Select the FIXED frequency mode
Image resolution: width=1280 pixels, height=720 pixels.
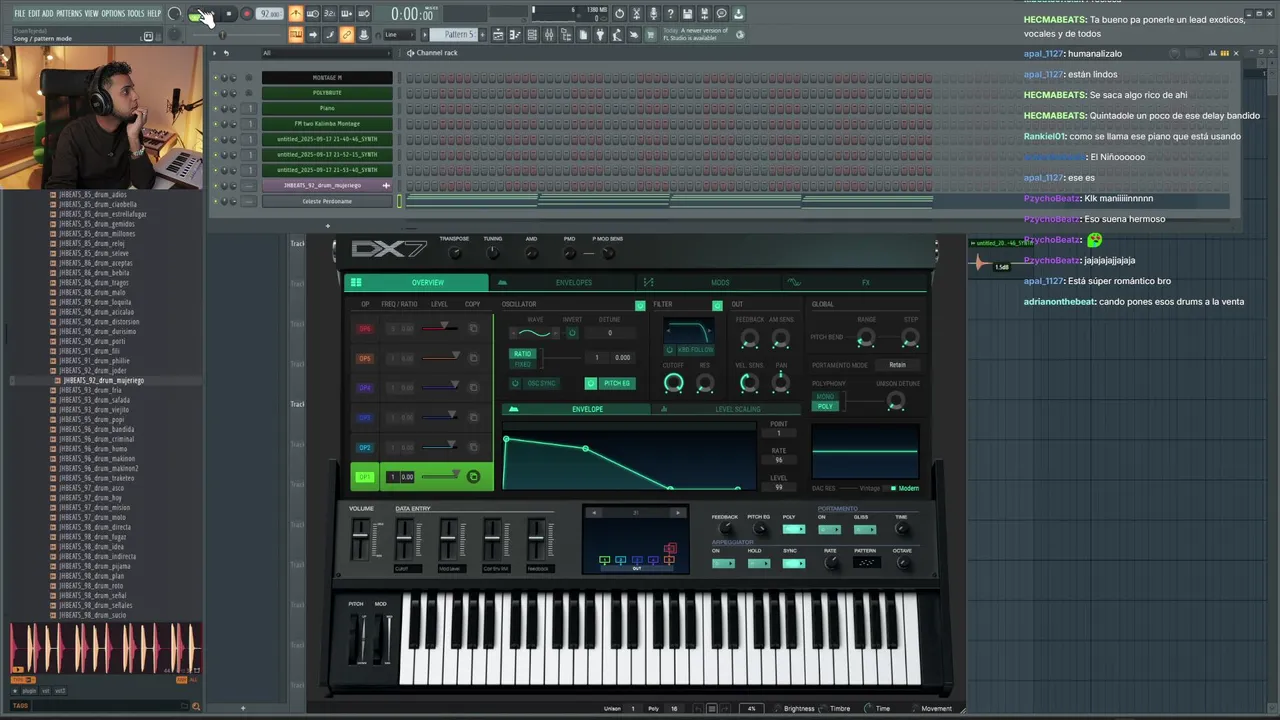click(x=523, y=364)
